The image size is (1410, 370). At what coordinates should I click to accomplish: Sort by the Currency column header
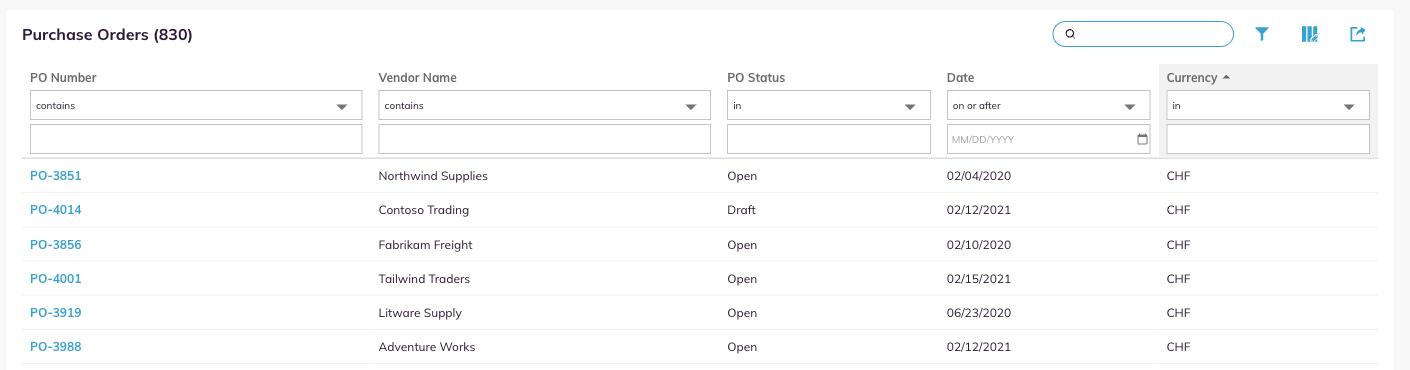tap(1191, 78)
